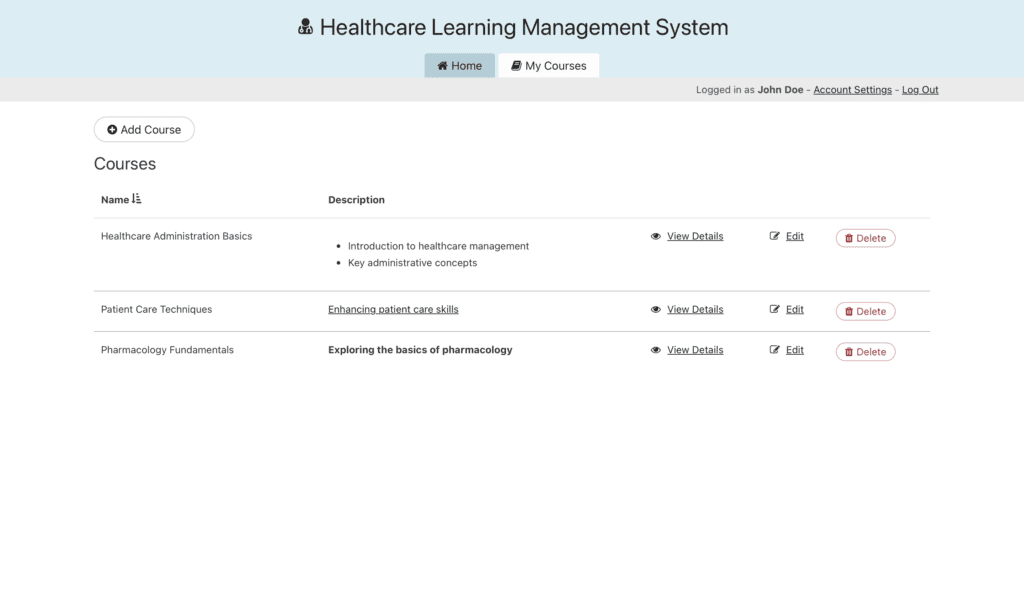View Details for Pharmacology Fundamentals
1024x602 pixels.
tap(695, 350)
